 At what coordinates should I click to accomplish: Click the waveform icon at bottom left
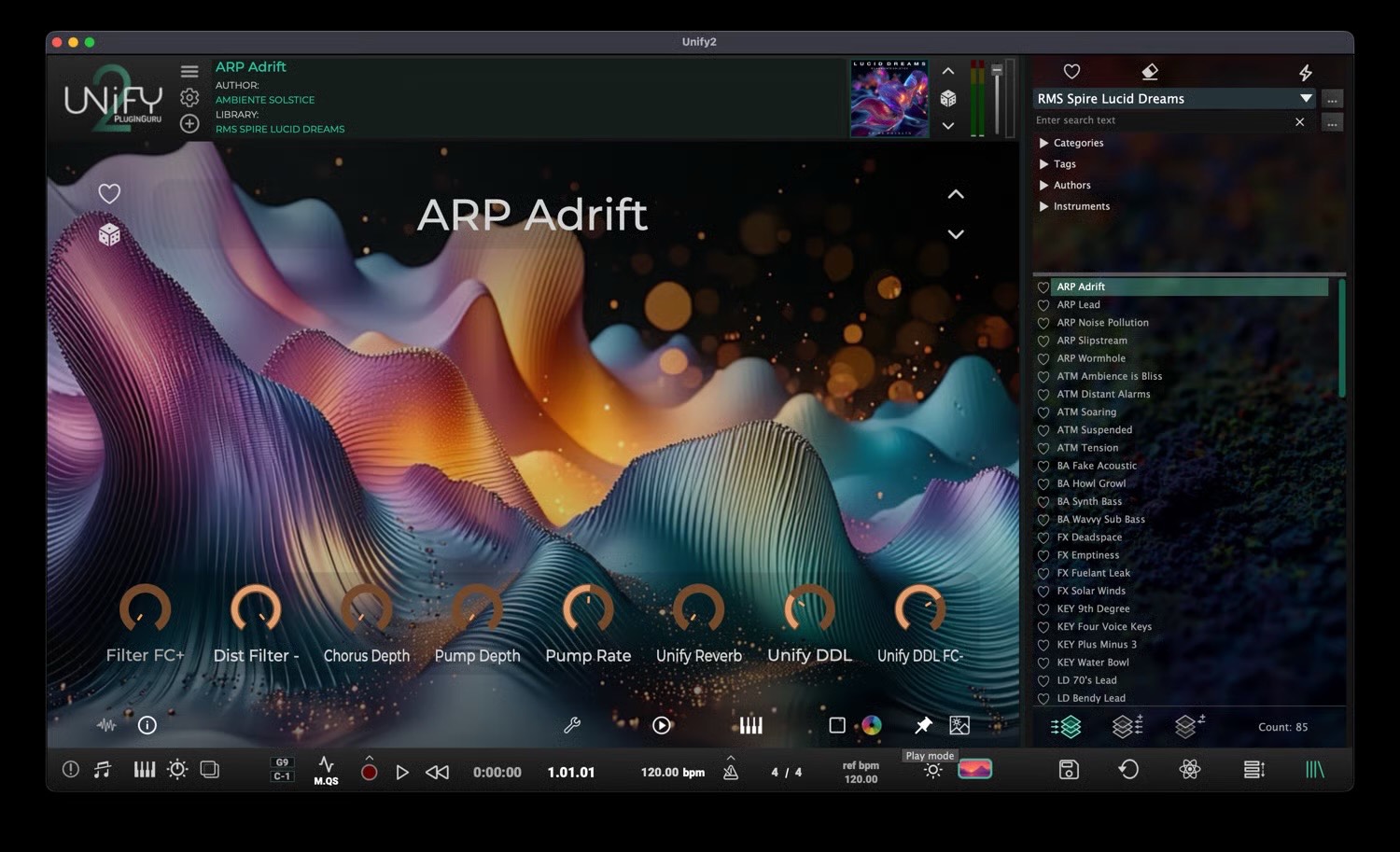click(x=106, y=725)
